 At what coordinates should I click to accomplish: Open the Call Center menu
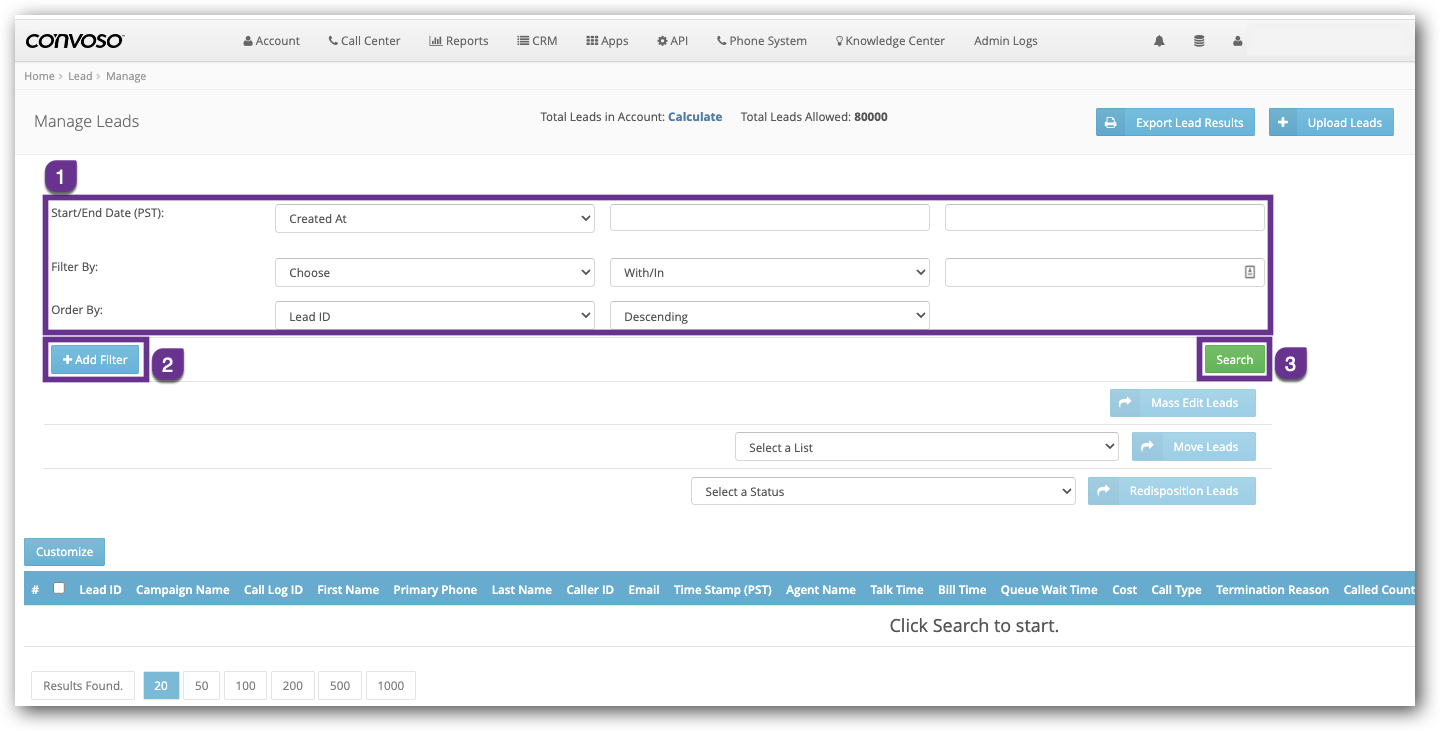click(x=364, y=41)
